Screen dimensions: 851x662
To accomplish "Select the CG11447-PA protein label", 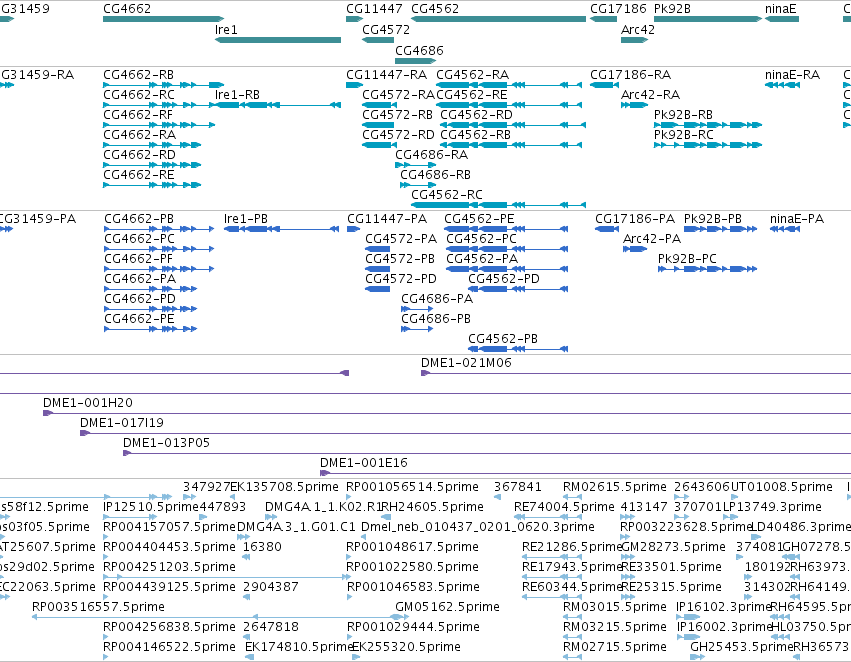I will [387, 219].
